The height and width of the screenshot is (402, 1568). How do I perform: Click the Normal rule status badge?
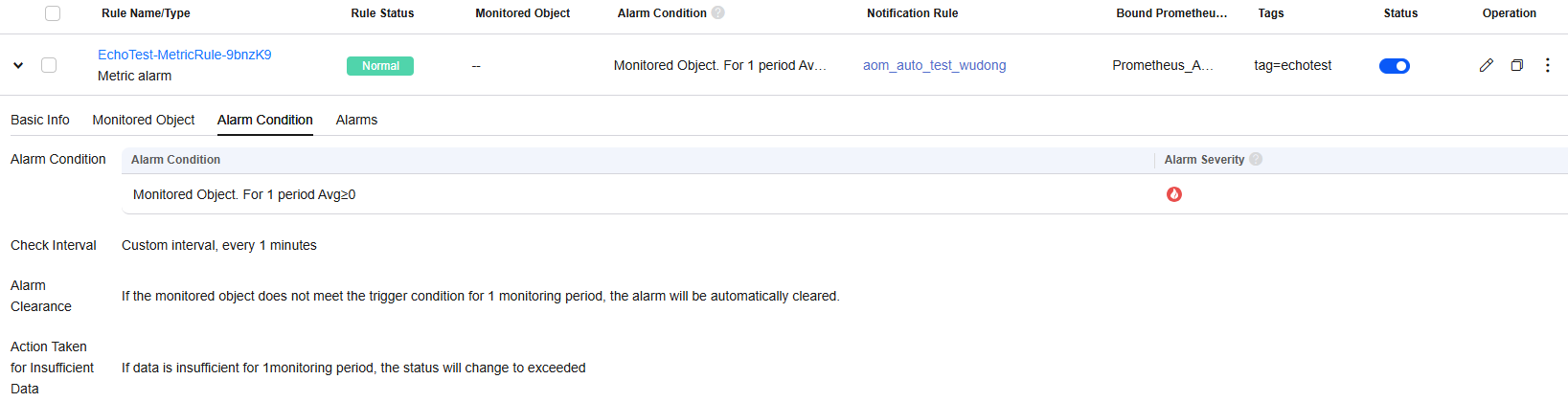pos(380,66)
